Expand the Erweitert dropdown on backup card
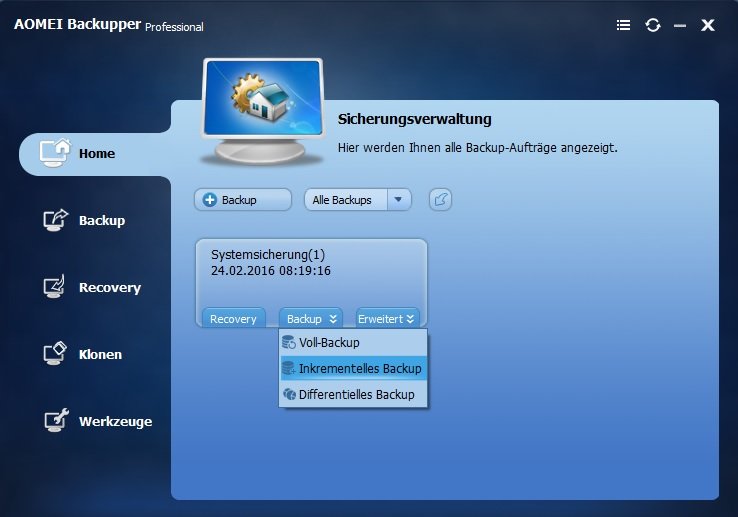The image size is (738, 517). [x=387, y=318]
